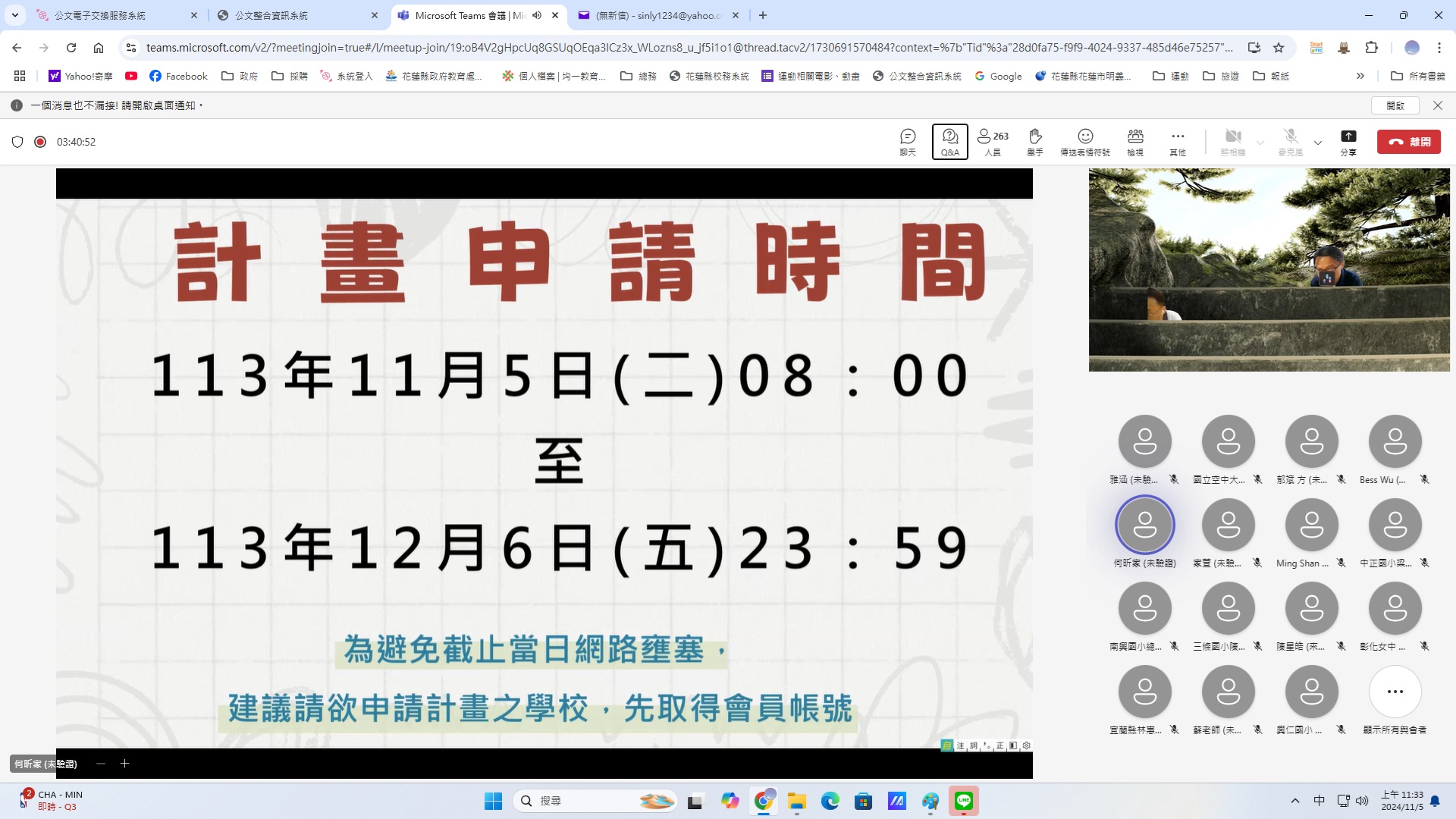
Task: Open the Q&A panel
Action: pyautogui.click(x=949, y=141)
